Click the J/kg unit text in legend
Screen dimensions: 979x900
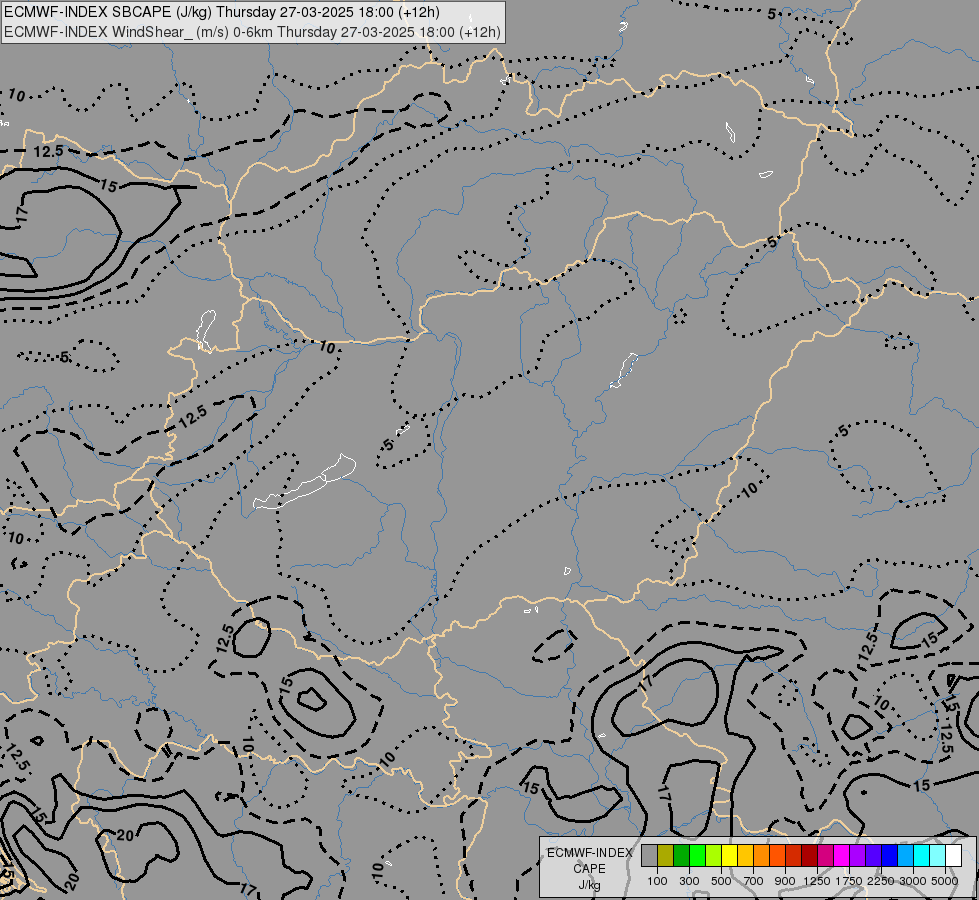[x=589, y=886]
